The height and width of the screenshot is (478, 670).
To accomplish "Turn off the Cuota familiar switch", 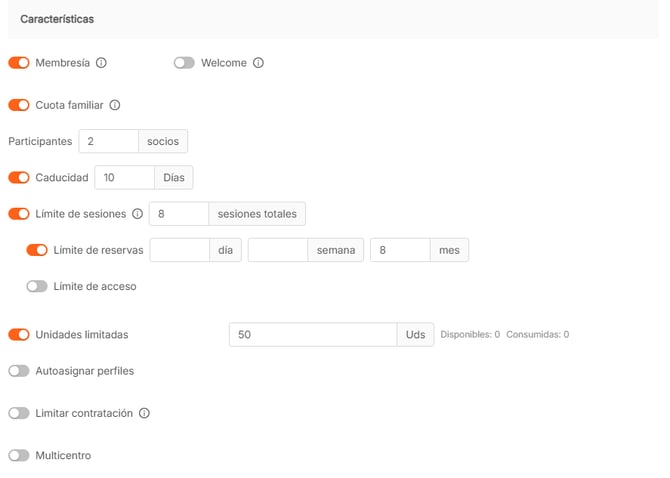I will point(19,105).
